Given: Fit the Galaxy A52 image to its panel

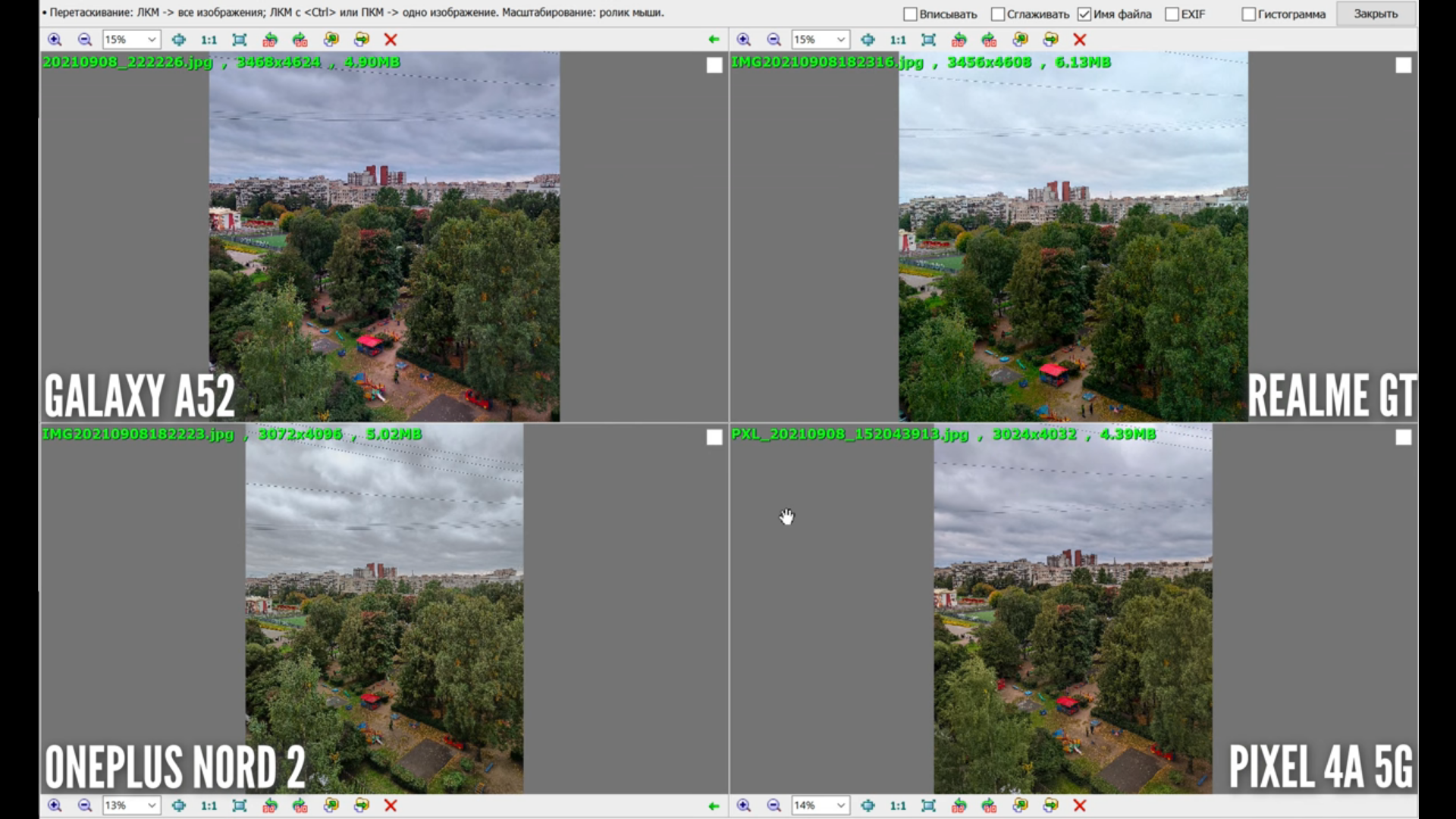Looking at the screenshot, I should [x=240, y=39].
